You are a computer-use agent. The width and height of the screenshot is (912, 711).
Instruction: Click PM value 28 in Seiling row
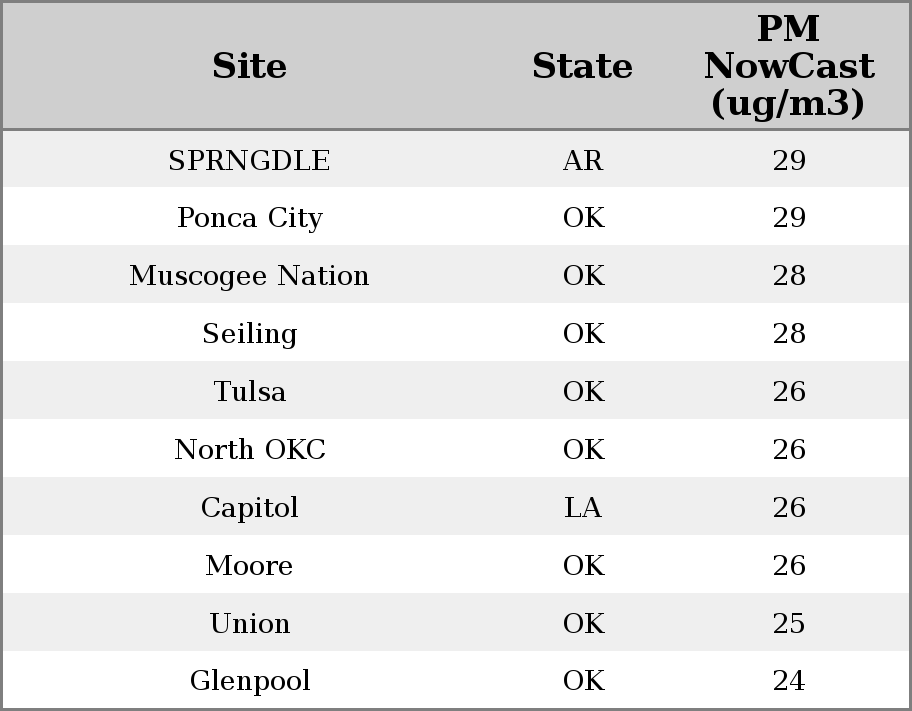point(789,334)
